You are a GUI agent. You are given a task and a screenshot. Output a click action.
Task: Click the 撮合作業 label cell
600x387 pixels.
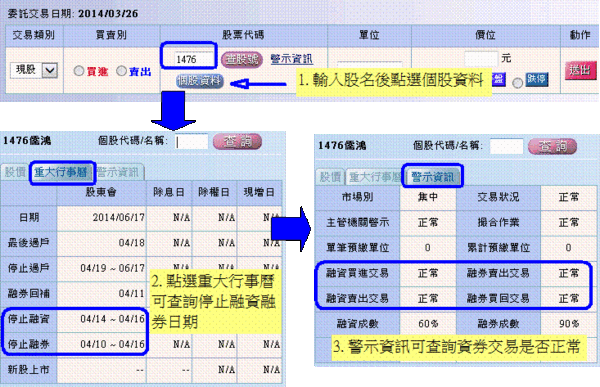point(498,222)
